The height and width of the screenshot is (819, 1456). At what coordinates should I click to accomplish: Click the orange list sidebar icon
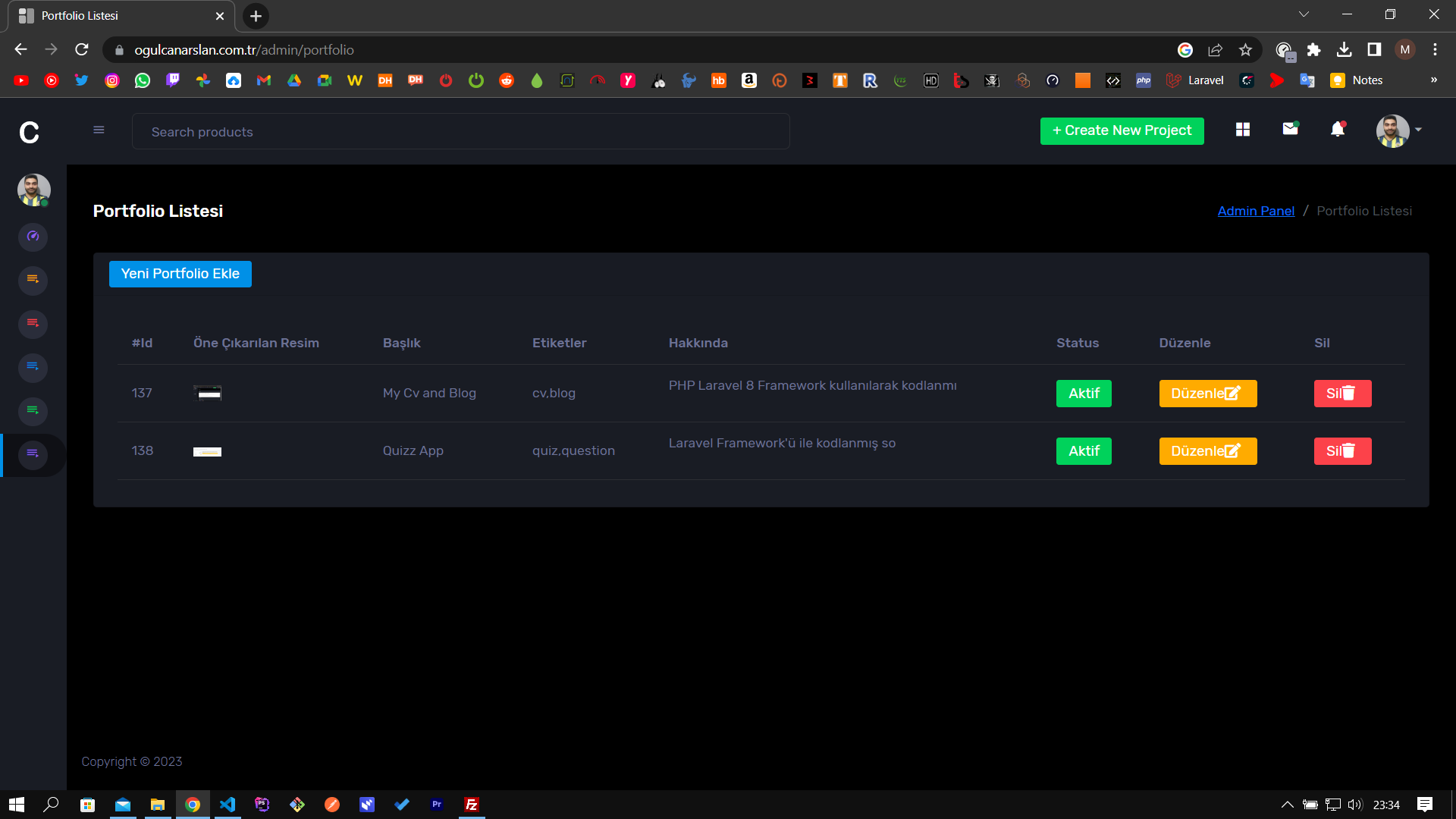point(33,280)
